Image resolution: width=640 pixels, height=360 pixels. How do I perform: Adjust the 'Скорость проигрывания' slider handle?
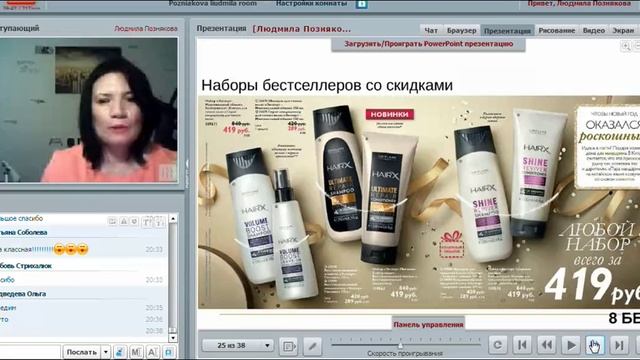[400, 345]
